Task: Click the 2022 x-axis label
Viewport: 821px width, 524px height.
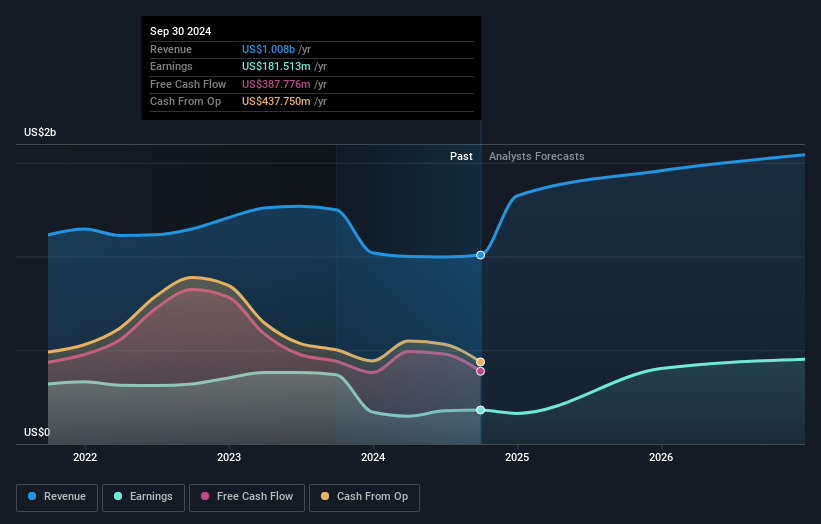Action: point(85,458)
